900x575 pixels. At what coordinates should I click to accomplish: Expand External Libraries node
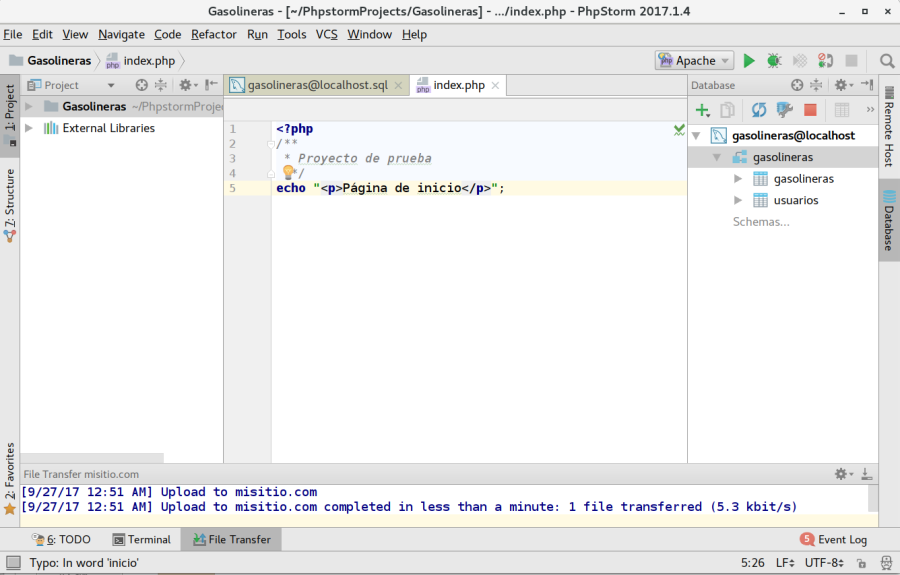28,128
